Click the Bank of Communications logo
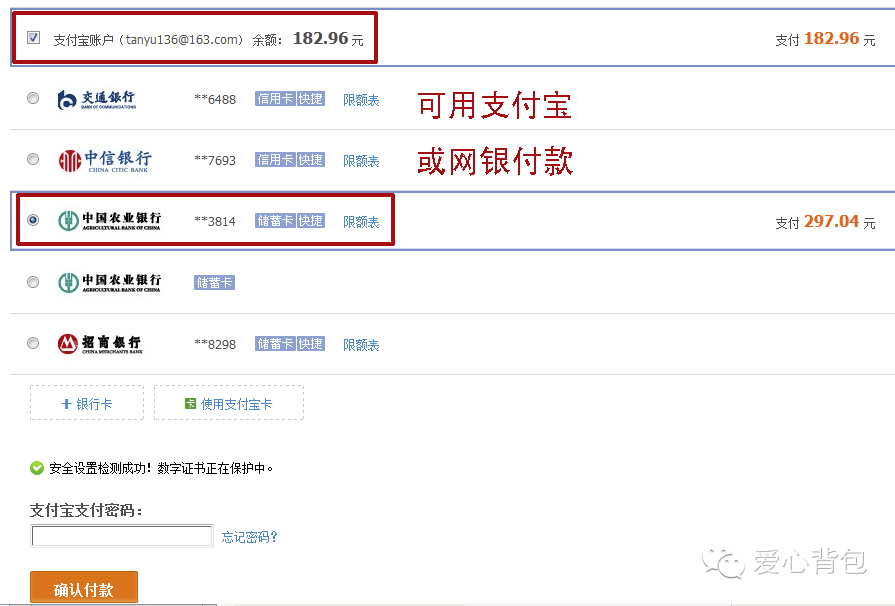The width and height of the screenshot is (895, 606). [x=97, y=99]
